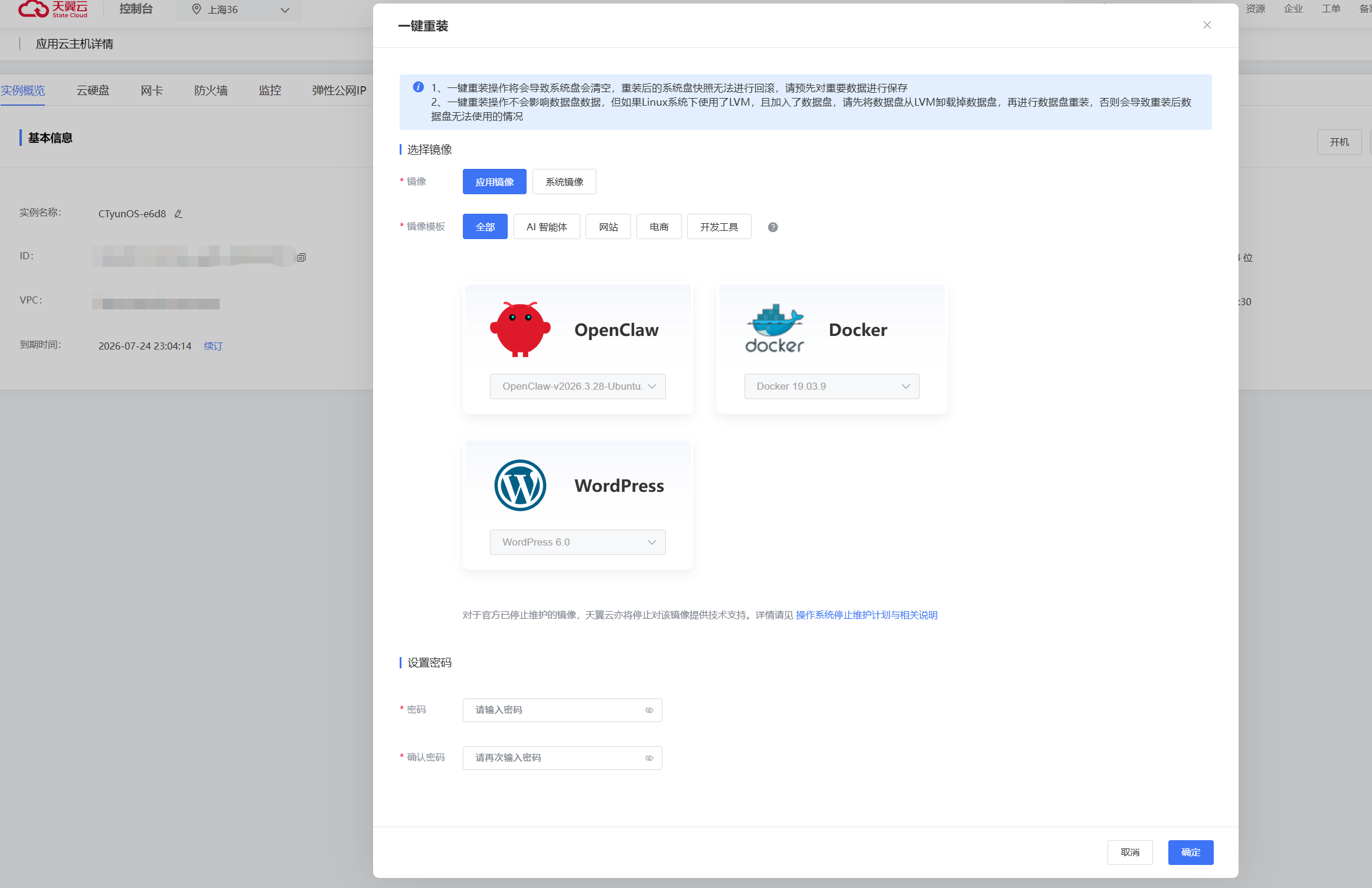
Task: Filter templates by AI 智能体
Action: [547, 227]
